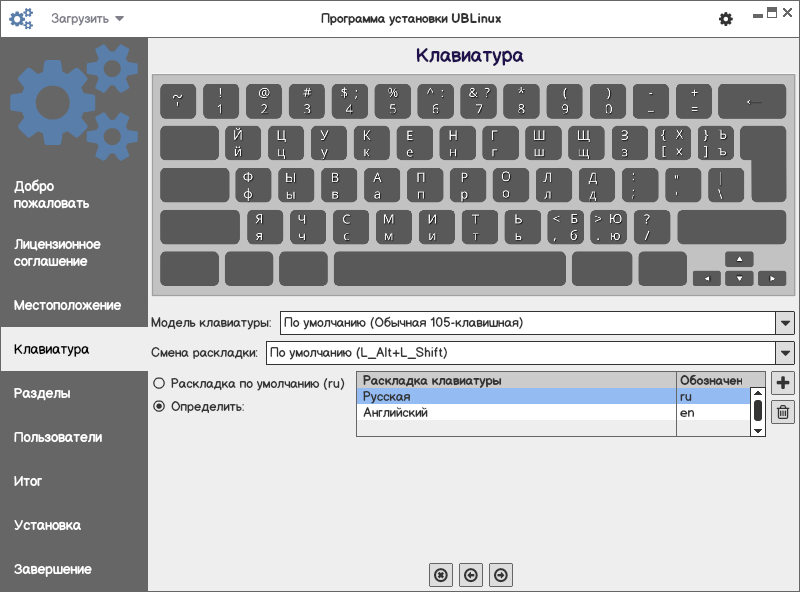Click the П key on keyboard preview

424,185
